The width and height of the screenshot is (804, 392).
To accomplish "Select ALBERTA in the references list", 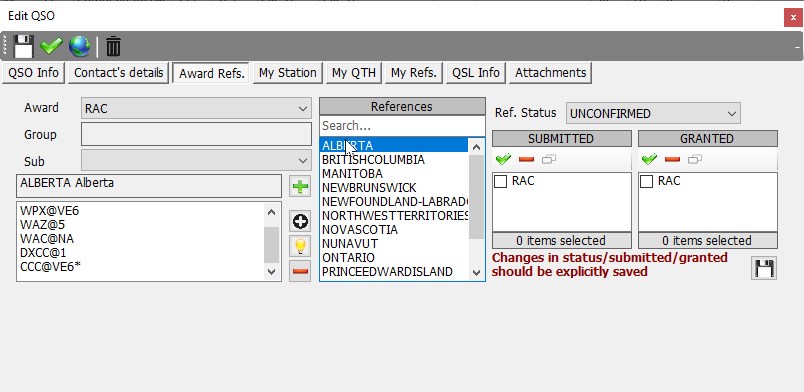I will 394,146.
